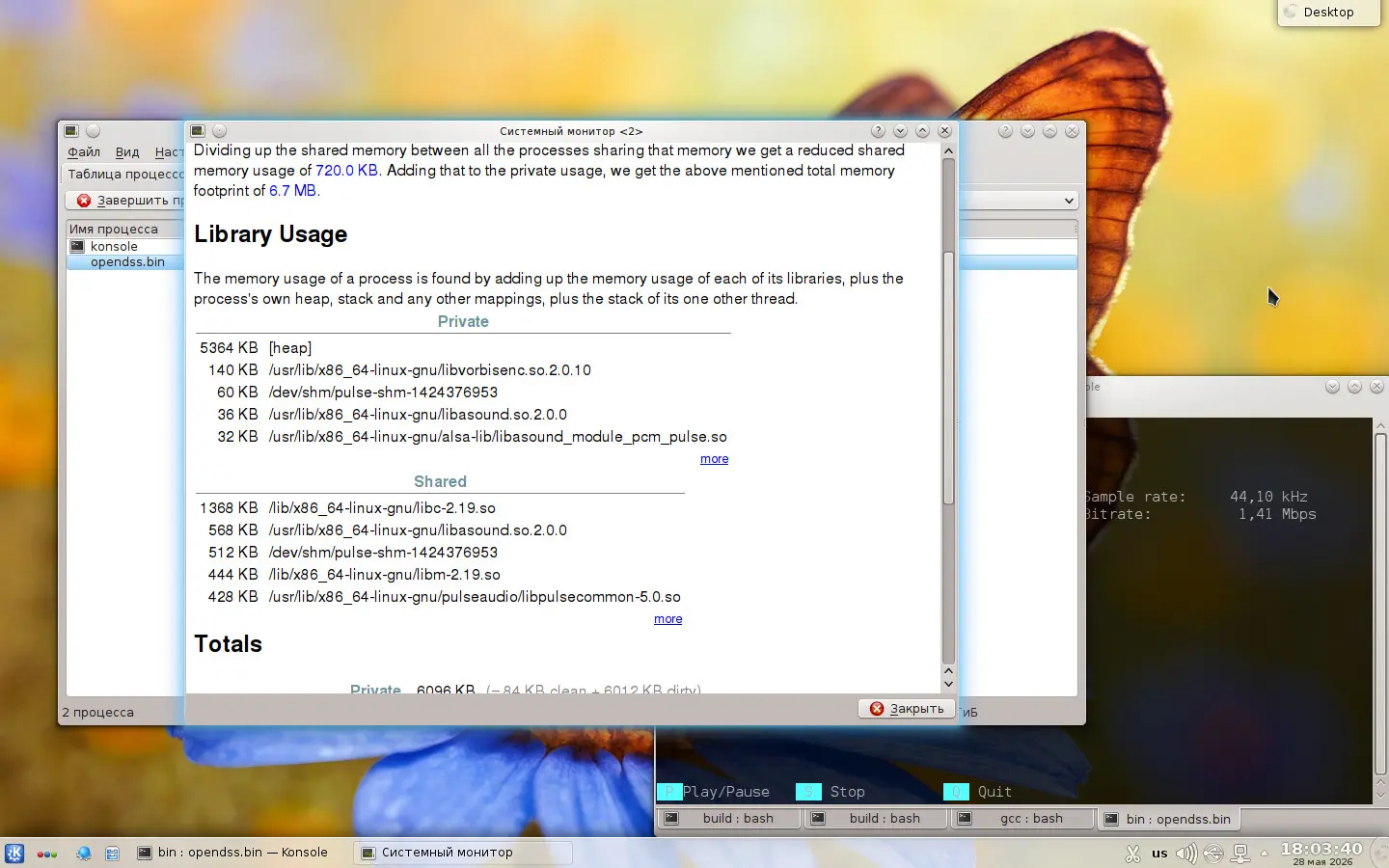The height and width of the screenshot is (868, 1389).
Task: Open the window menu icon of Системный монитор <2>
Action: pos(198,131)
